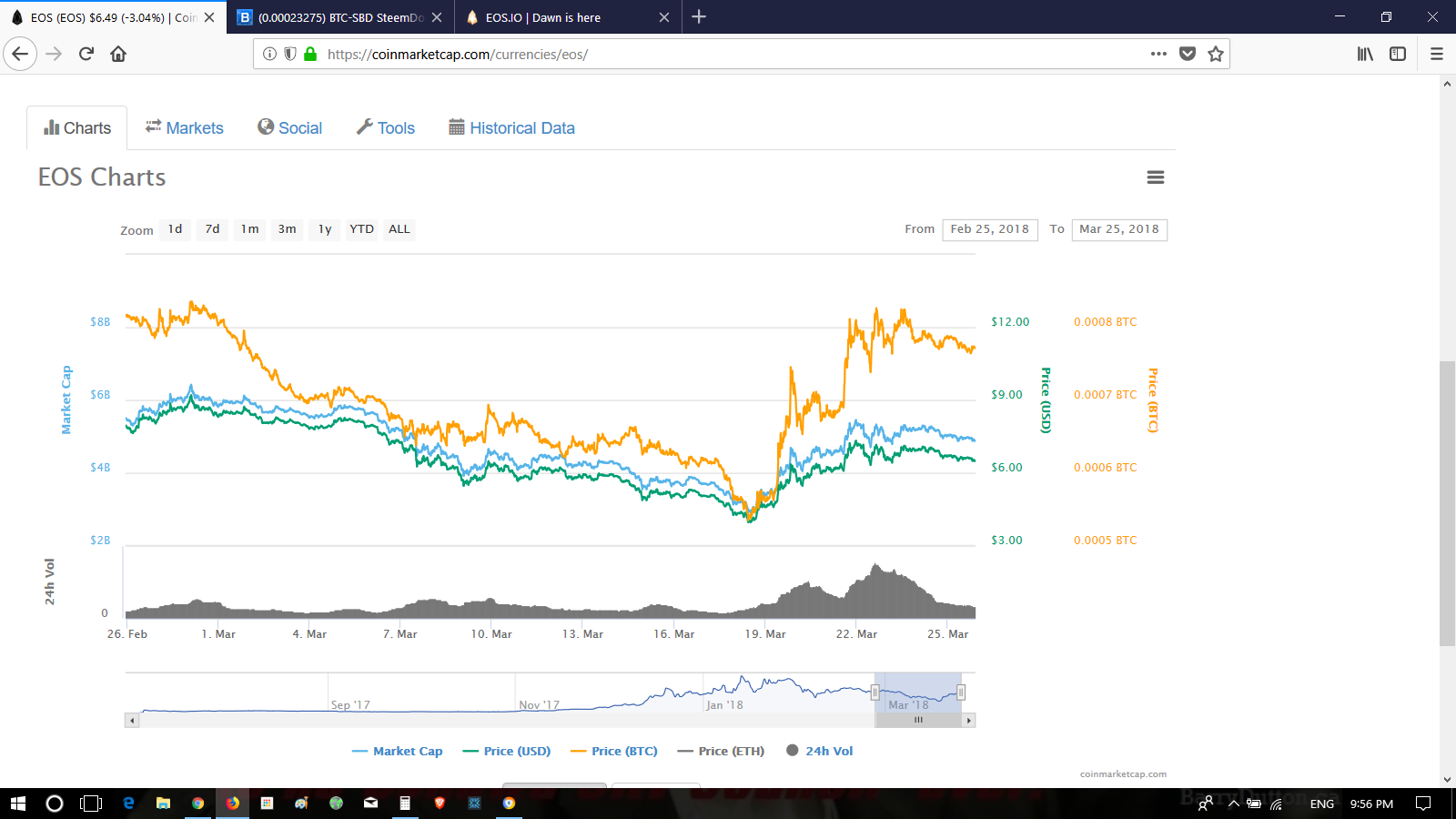Close the EOS.IO Dawn is here tab
The image size is (1456, 819).
664,17
